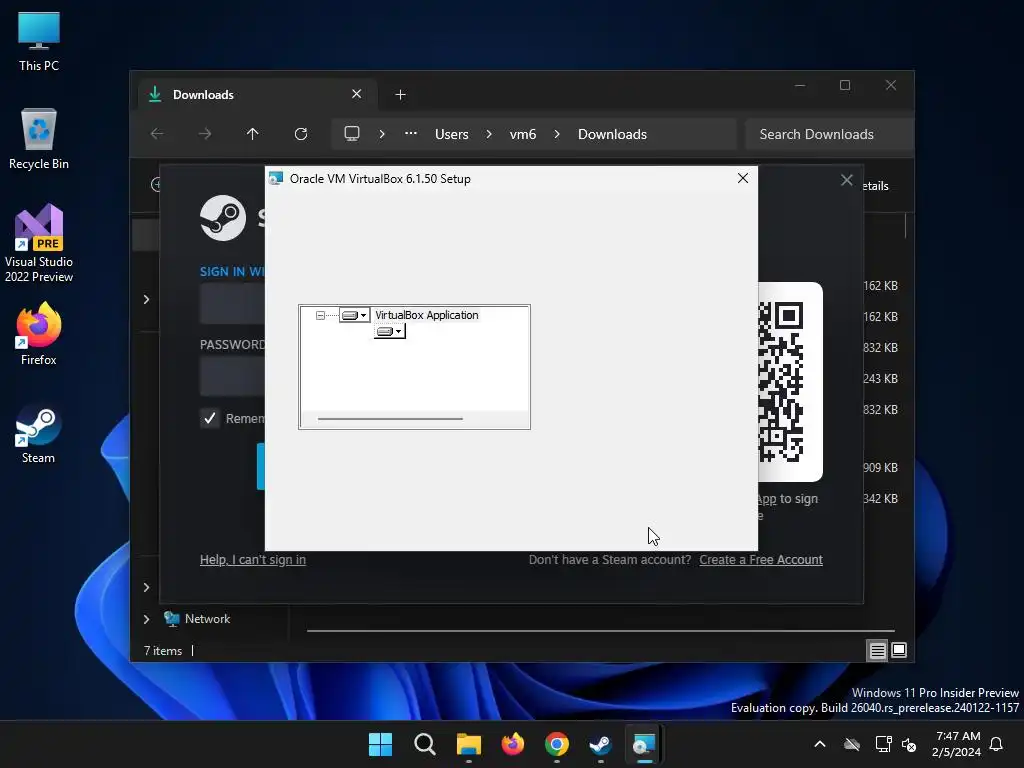Open the muted volume tray icon
Screen dimensions: 1024x768
[x=908, y=744]
